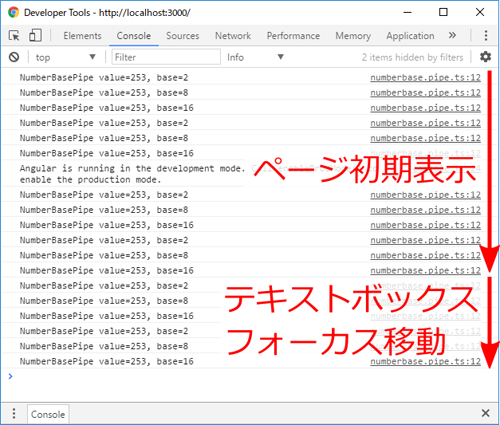
Task: Close the bottom drawer with X
Action: pyautogui.click(x=485, y=413)
